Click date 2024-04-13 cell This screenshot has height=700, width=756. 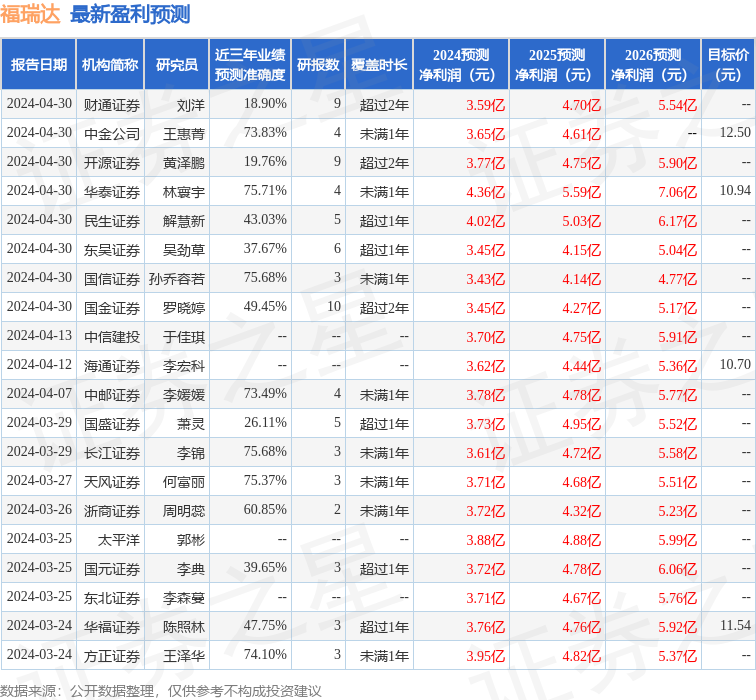pos(39,335)
